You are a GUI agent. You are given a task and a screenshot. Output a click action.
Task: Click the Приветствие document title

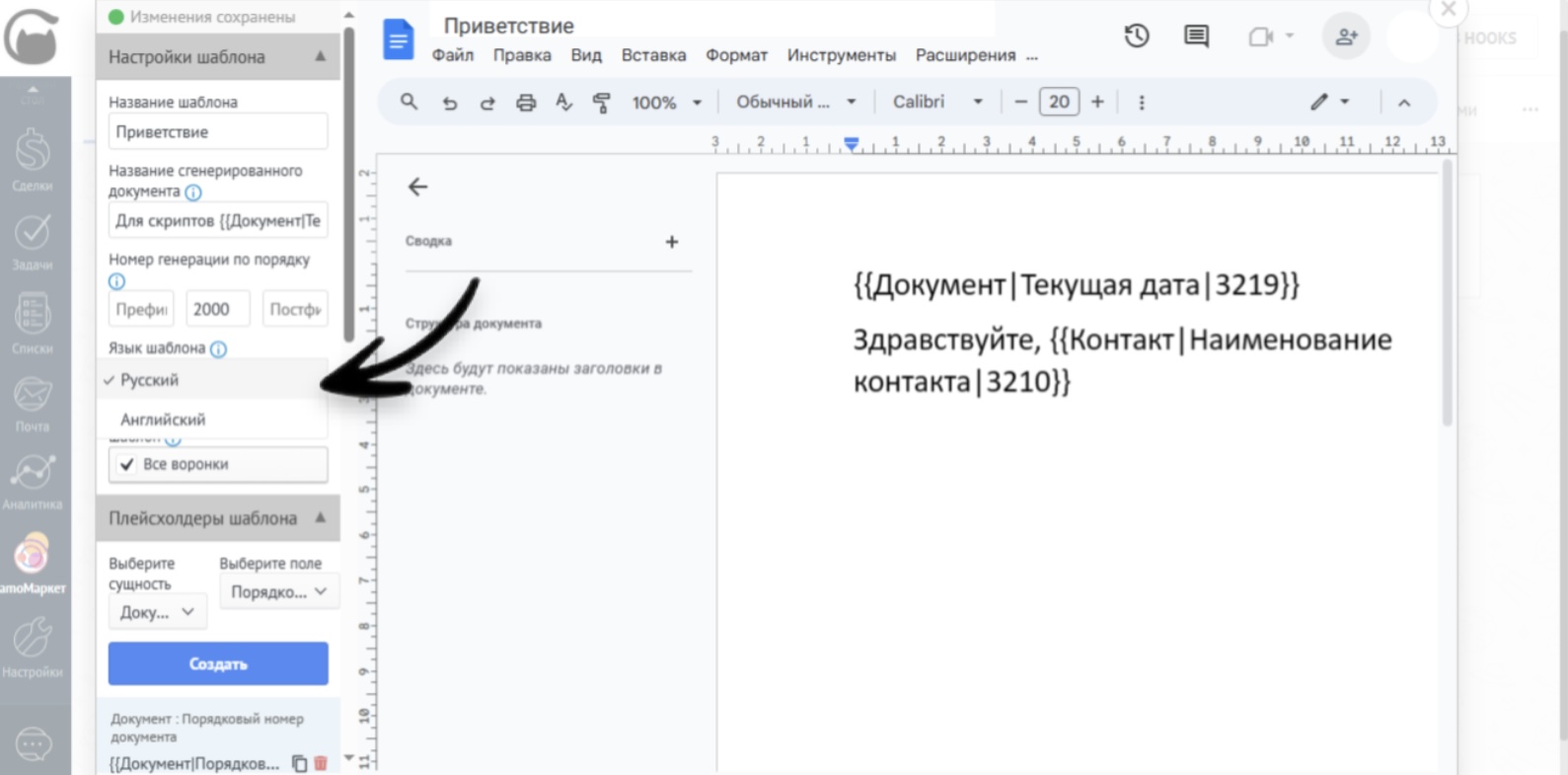tap(508, 26)
